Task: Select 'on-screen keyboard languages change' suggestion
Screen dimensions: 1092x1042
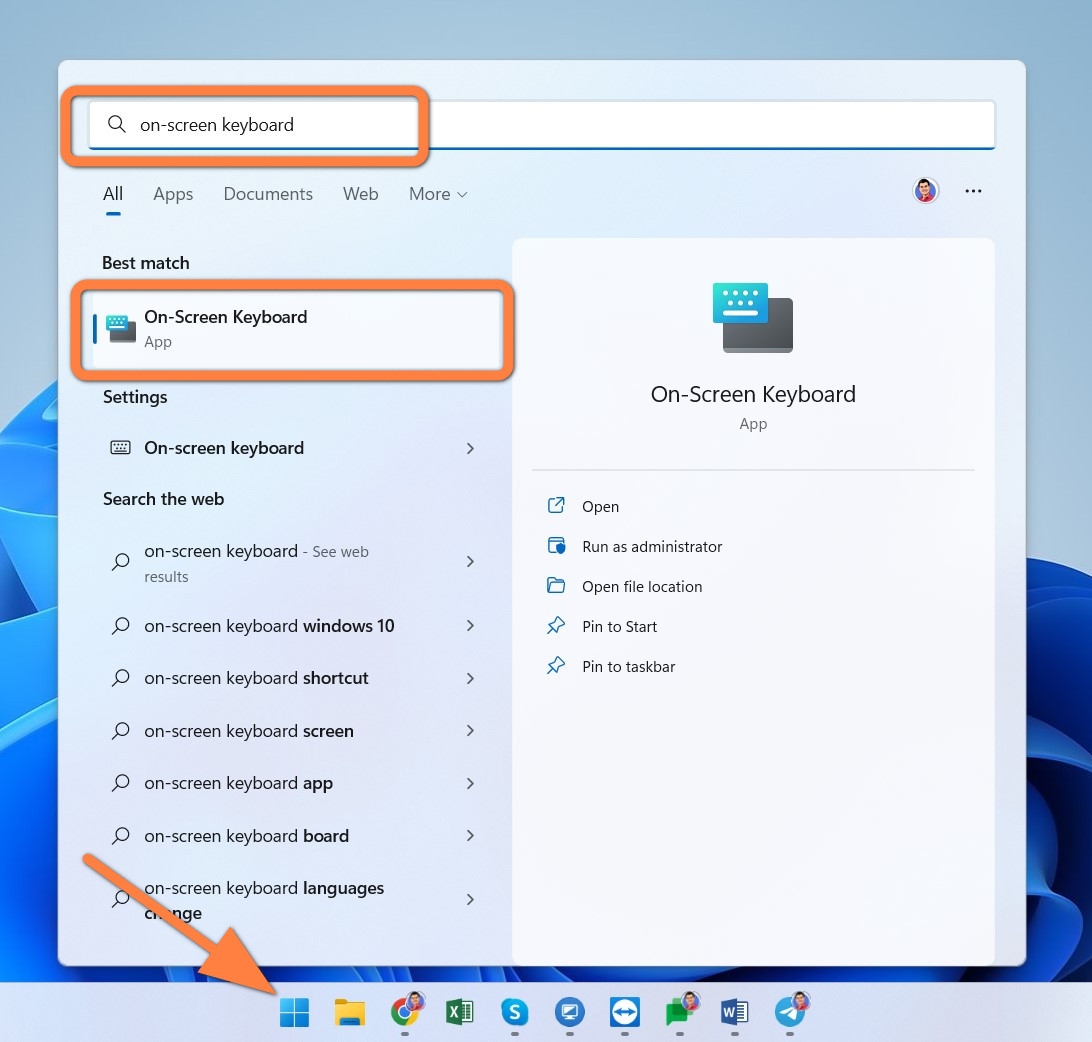Action: [x=291, y=899]
